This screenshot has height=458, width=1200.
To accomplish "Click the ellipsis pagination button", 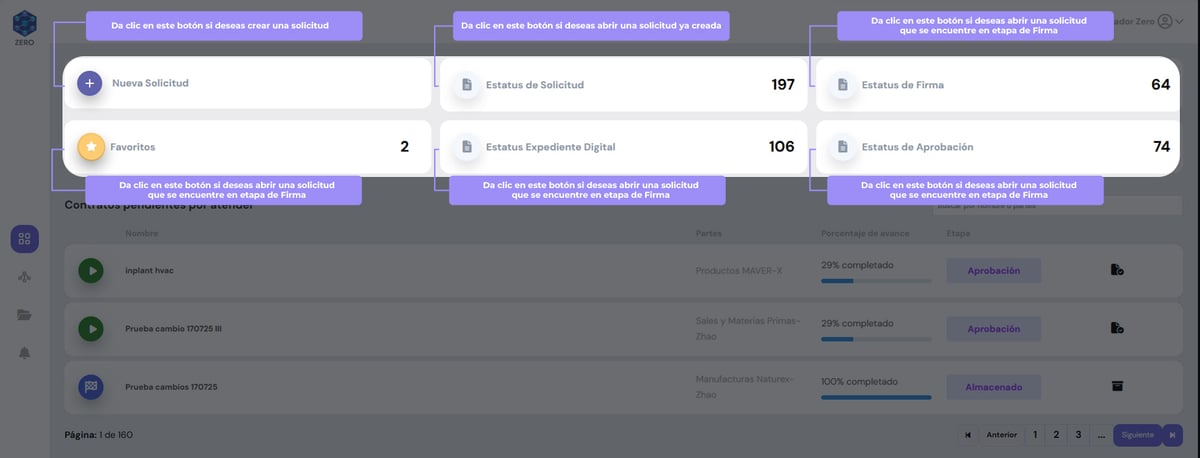I will 1100,435.
